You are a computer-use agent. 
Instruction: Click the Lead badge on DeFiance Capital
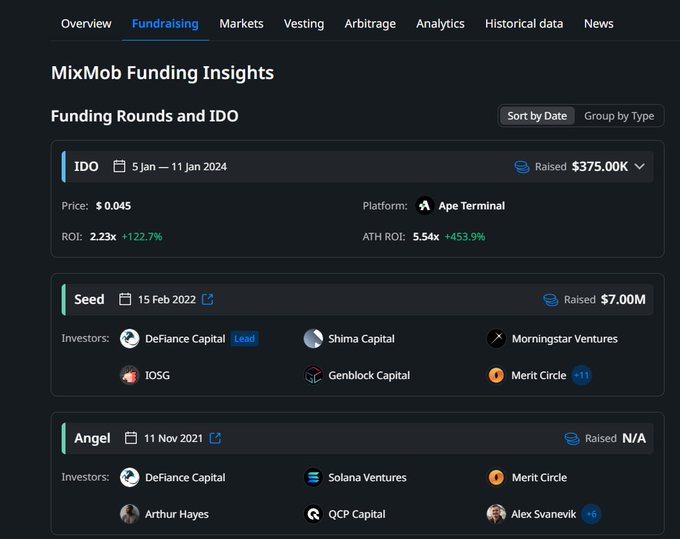click(244, 339)
